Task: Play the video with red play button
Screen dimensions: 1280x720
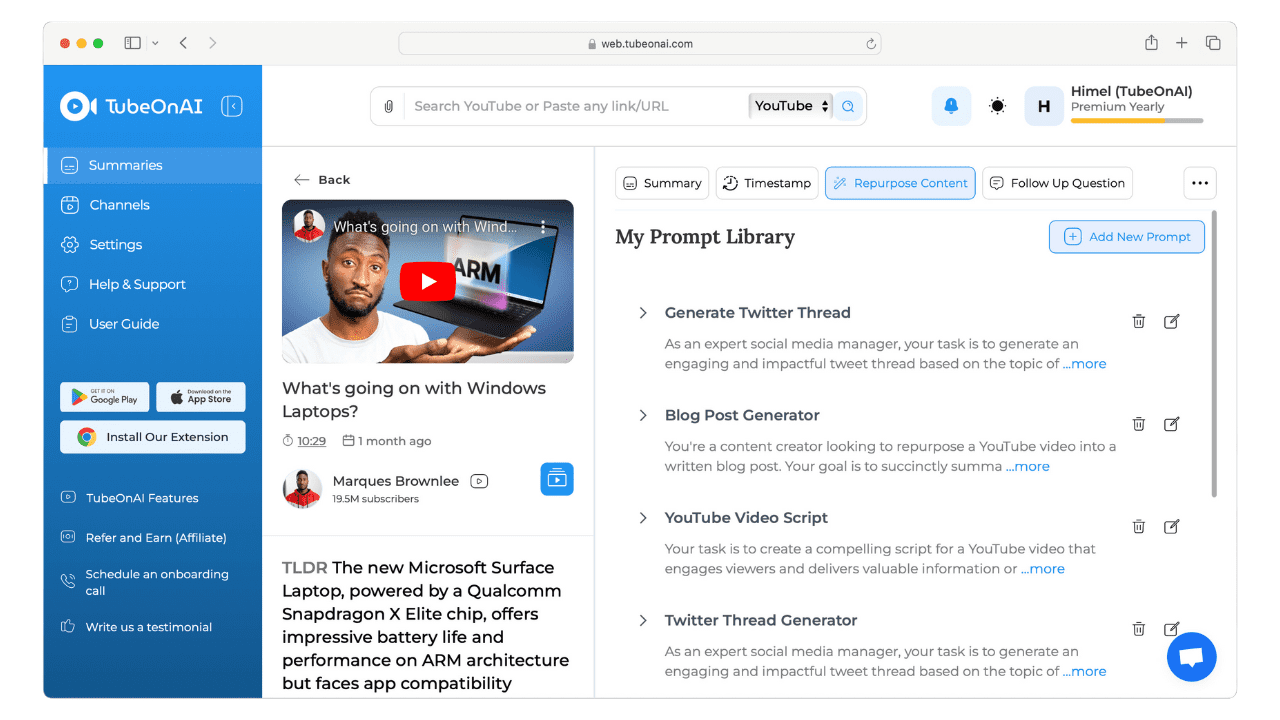Action: (428, 282)
